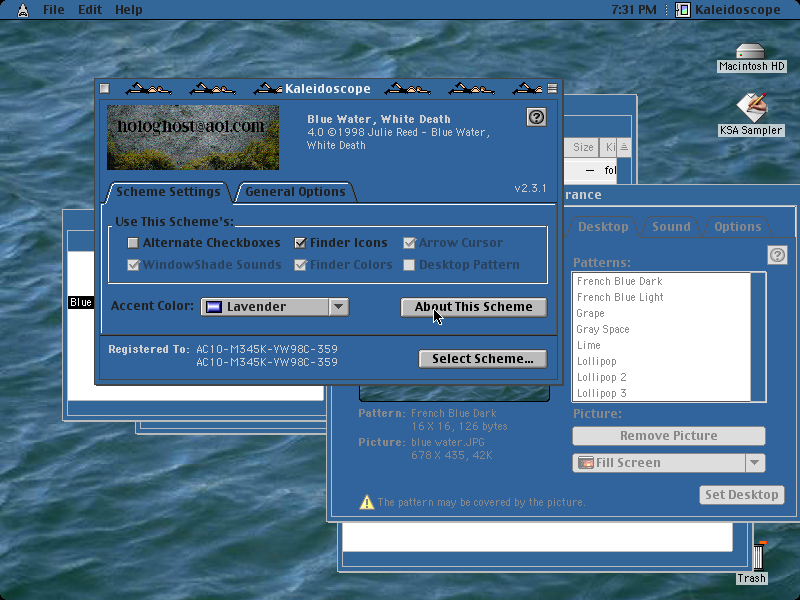Open the Accent Color Lavender dropdown

[x=275, y=307]
